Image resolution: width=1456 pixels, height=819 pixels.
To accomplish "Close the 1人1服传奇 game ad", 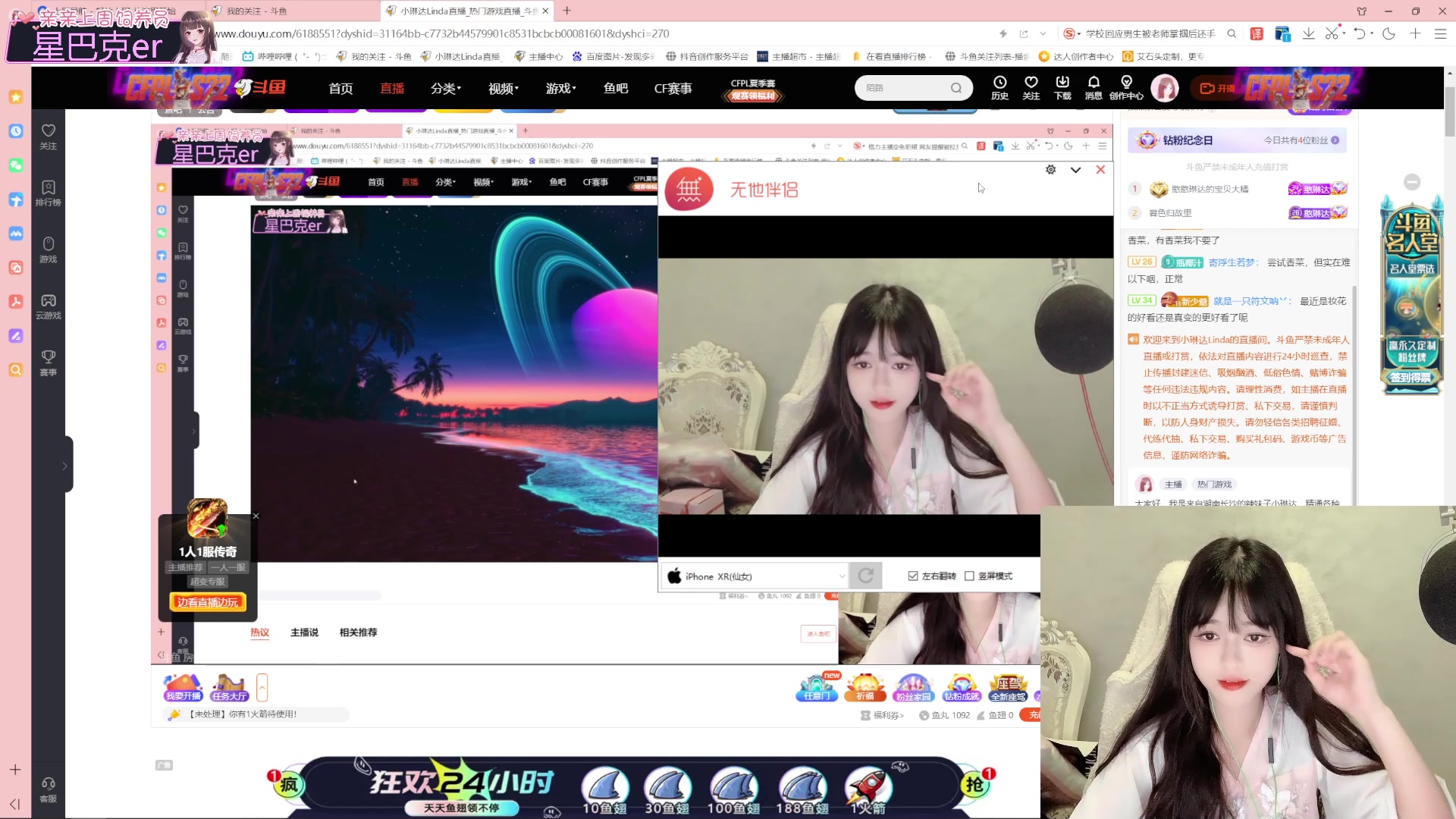I will point(256,516).
